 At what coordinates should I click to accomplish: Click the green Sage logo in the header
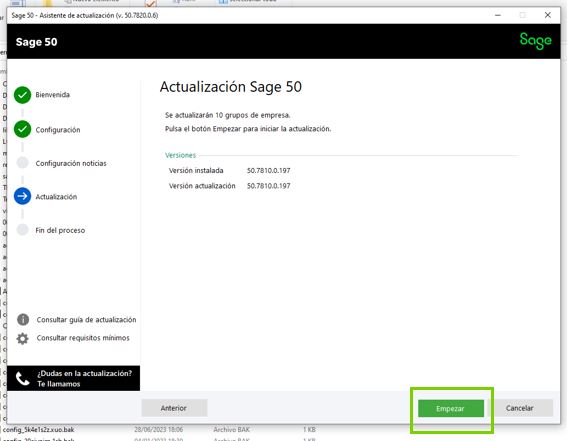click(535, 41)
